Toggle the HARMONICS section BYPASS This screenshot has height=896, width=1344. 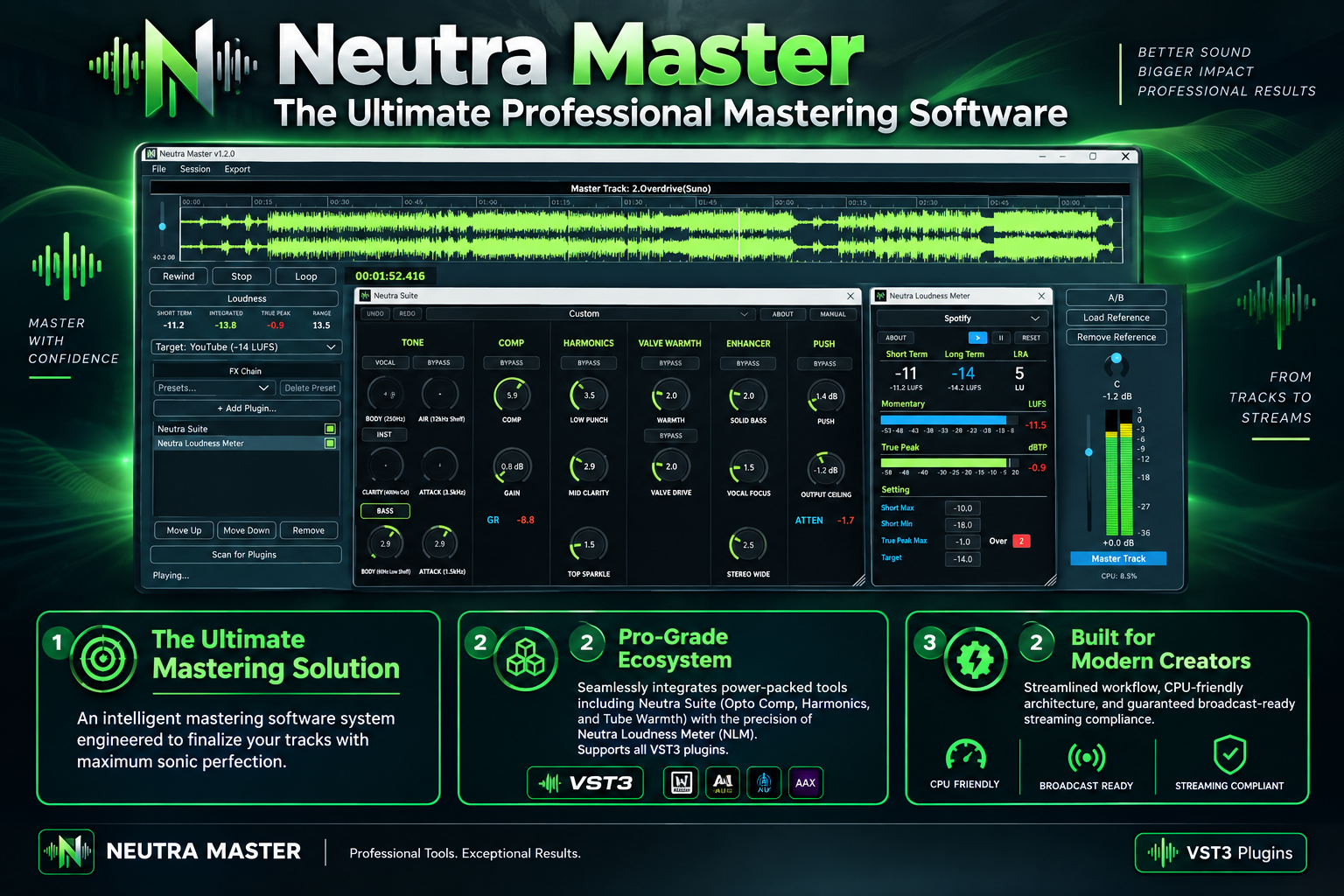(589, 362)
